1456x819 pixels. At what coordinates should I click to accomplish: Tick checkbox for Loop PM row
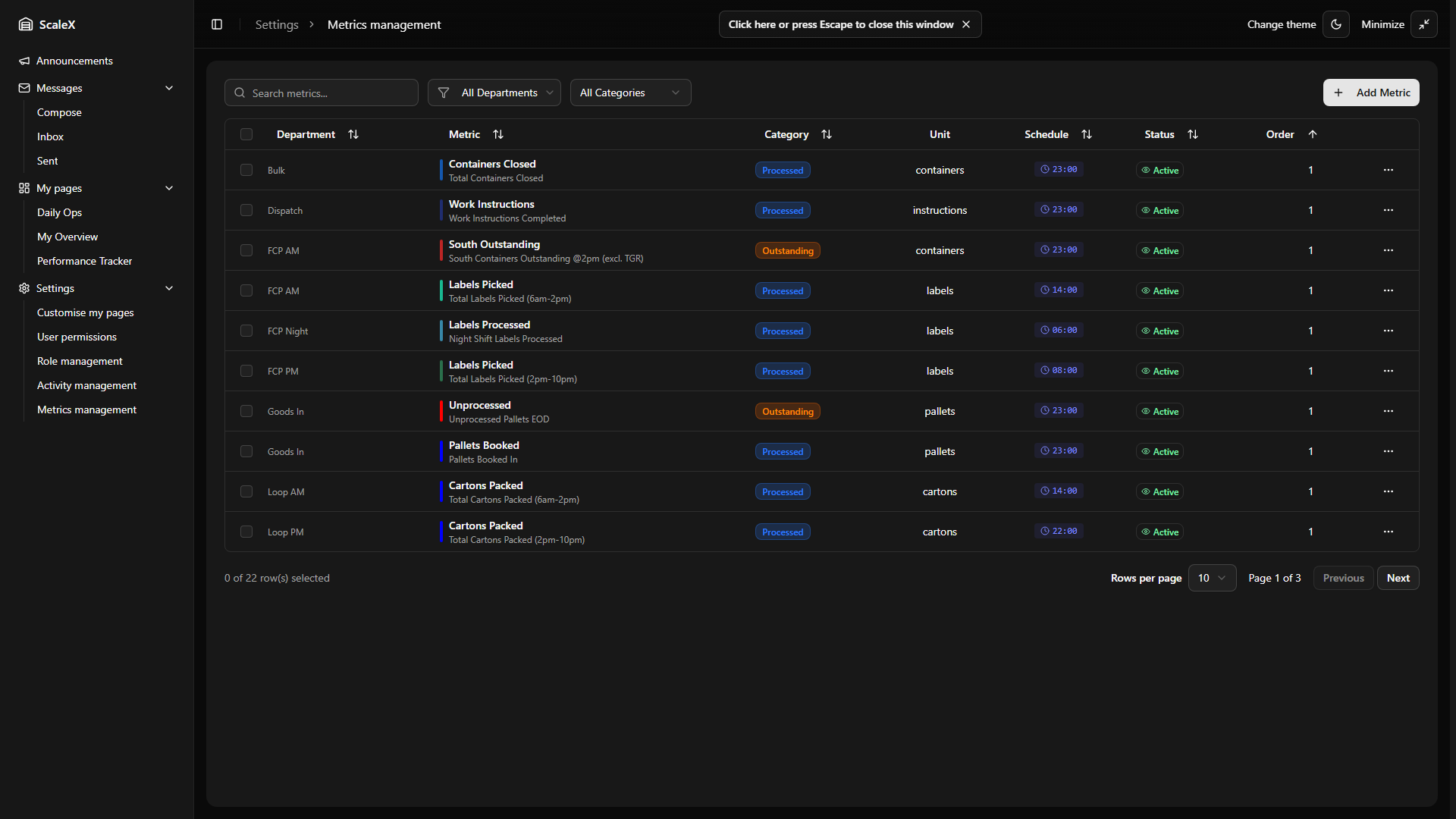click(x=246, y=532)
